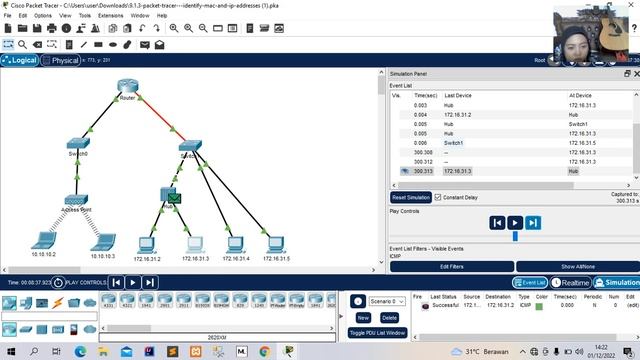Click the laptop labeled 10.10.10.2

click(x=44, y=240)
